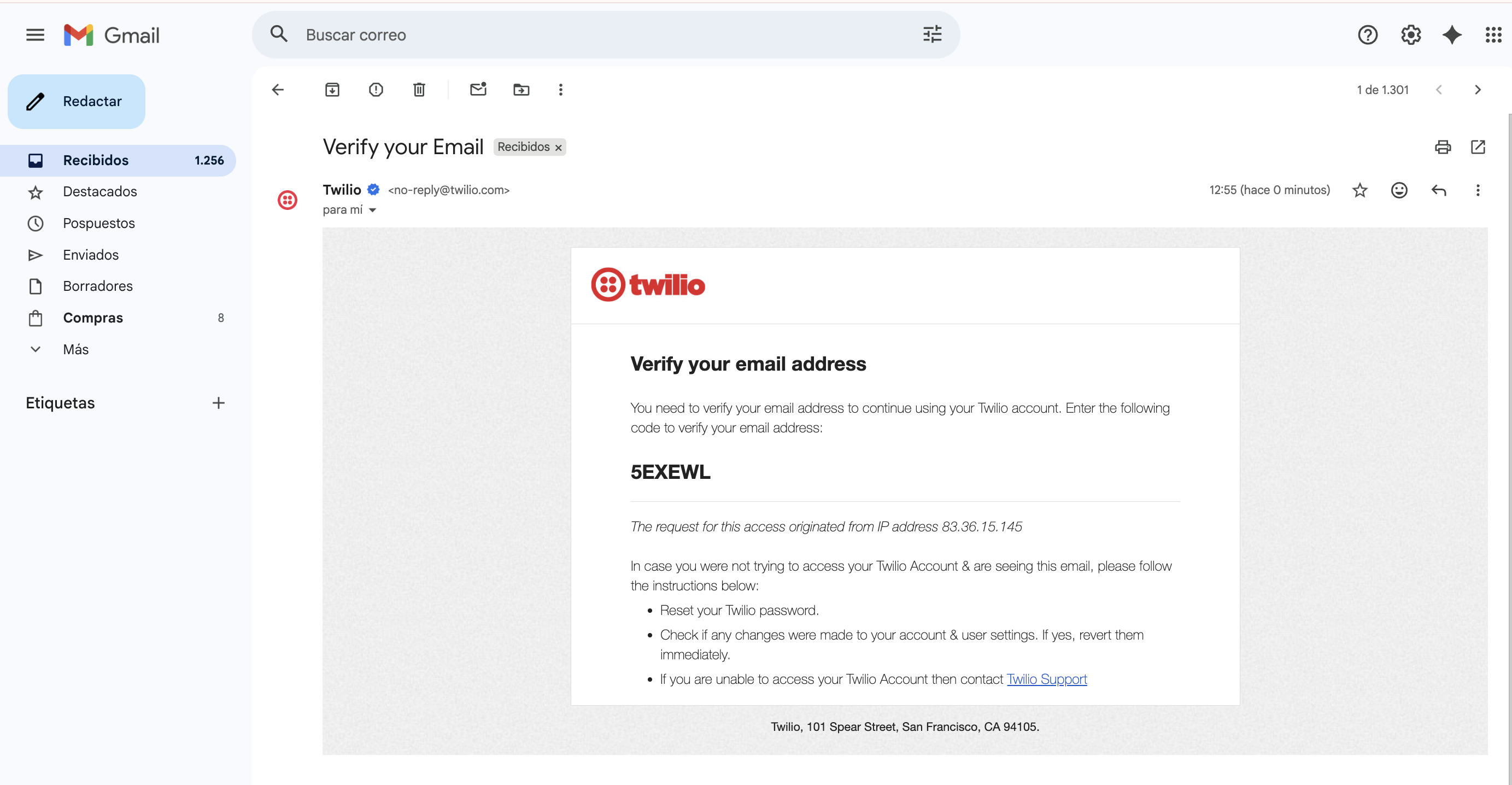Mark the email as unread
This screenshot has width=1512, height=785.
pos(478,90)
